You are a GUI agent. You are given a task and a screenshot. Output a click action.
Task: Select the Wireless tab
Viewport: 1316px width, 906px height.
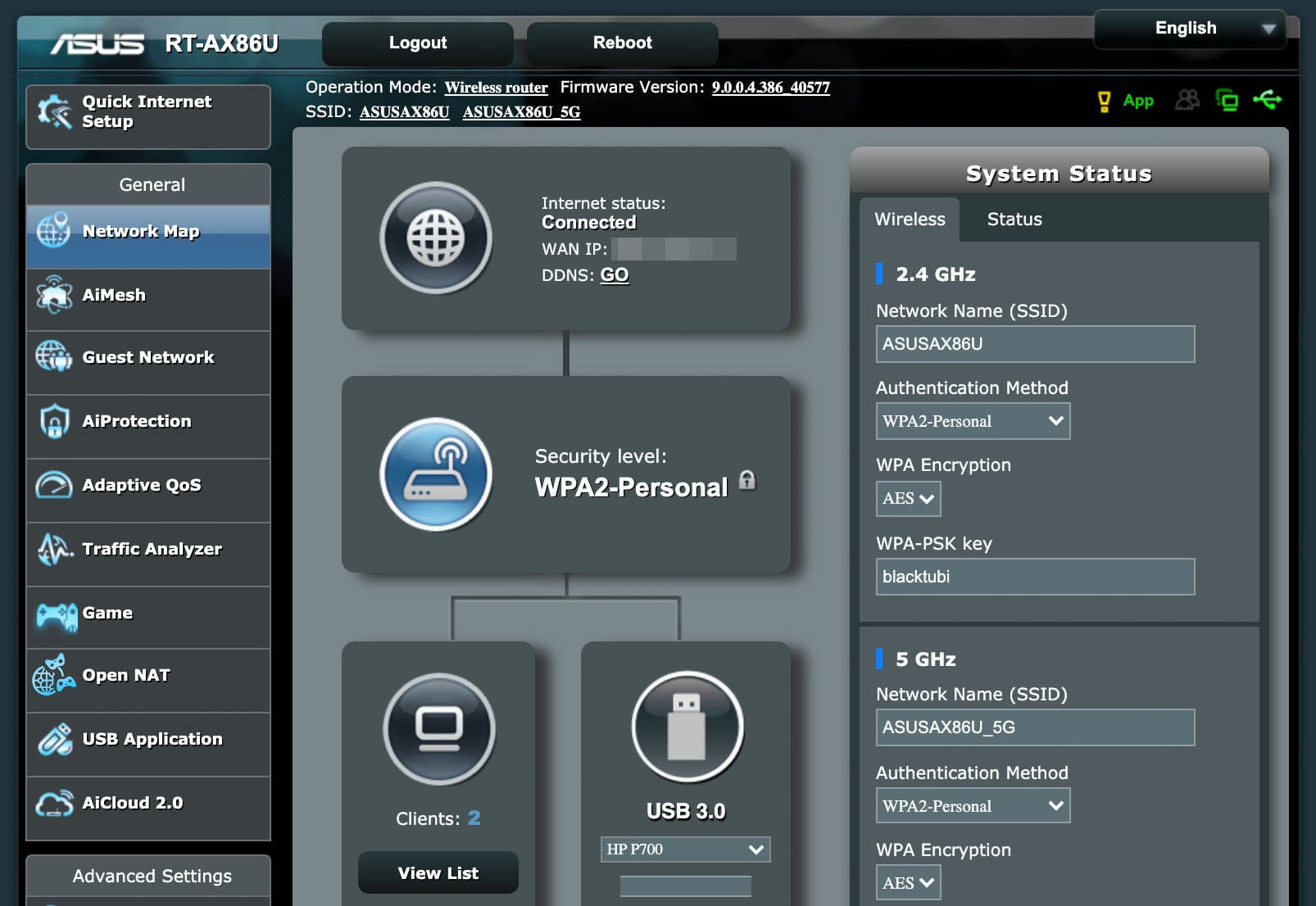908,219
